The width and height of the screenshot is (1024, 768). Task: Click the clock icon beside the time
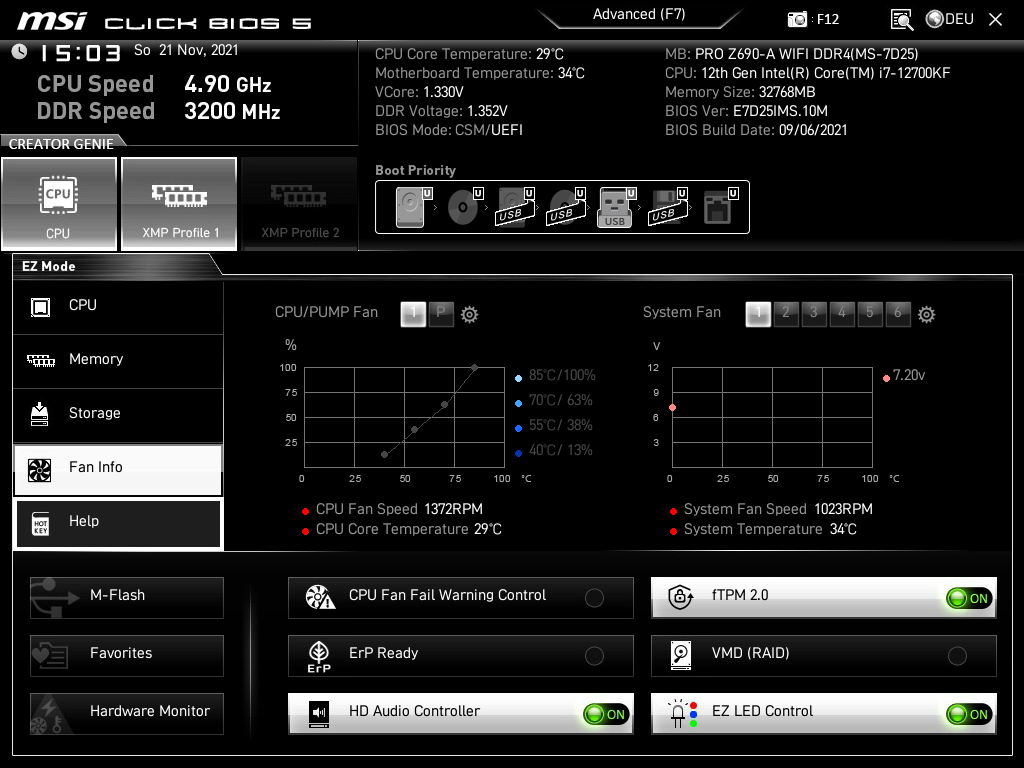pyautogui.click(x=20, y=52)
